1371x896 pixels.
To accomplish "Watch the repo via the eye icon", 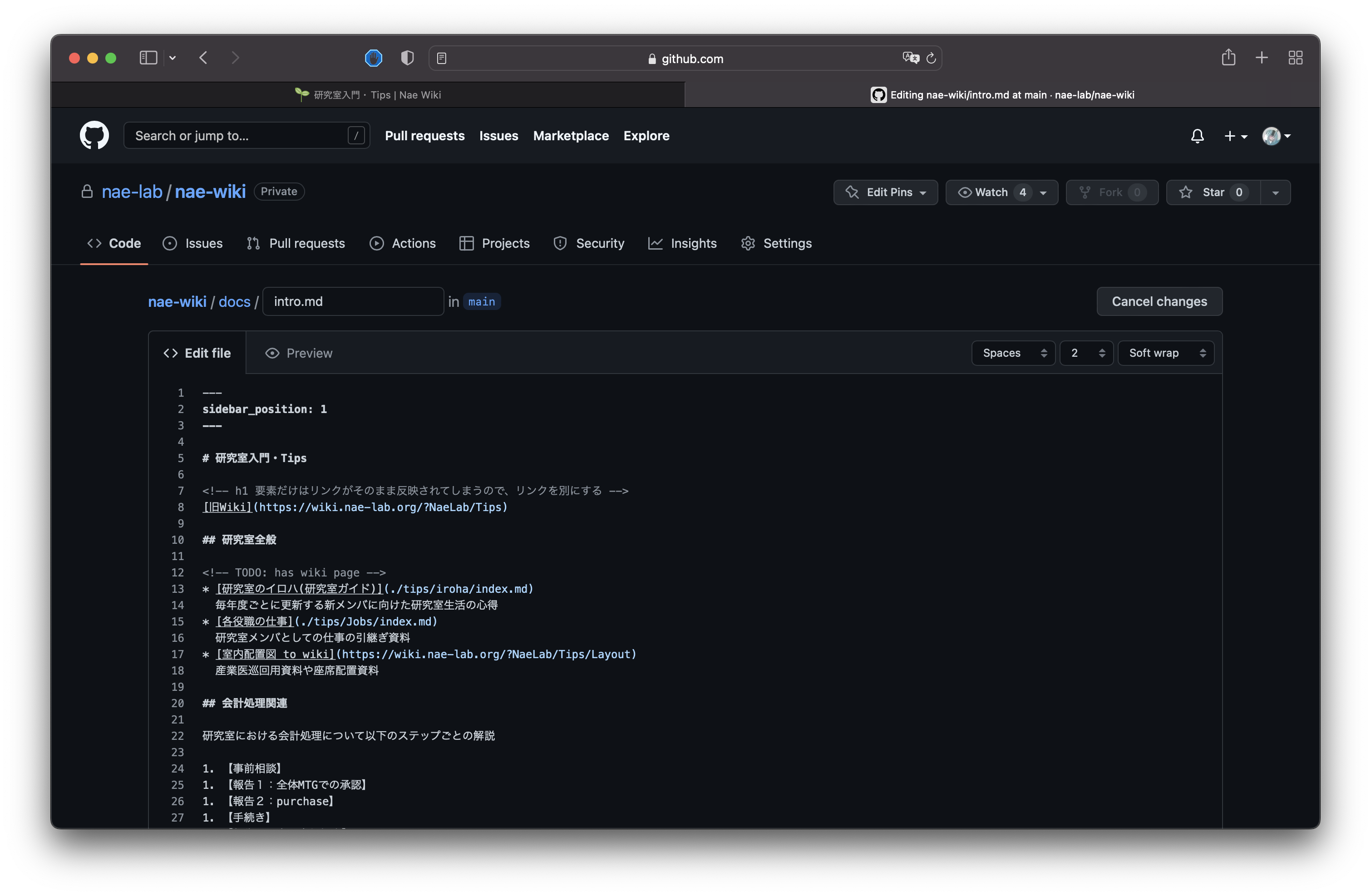I will 965,192.
